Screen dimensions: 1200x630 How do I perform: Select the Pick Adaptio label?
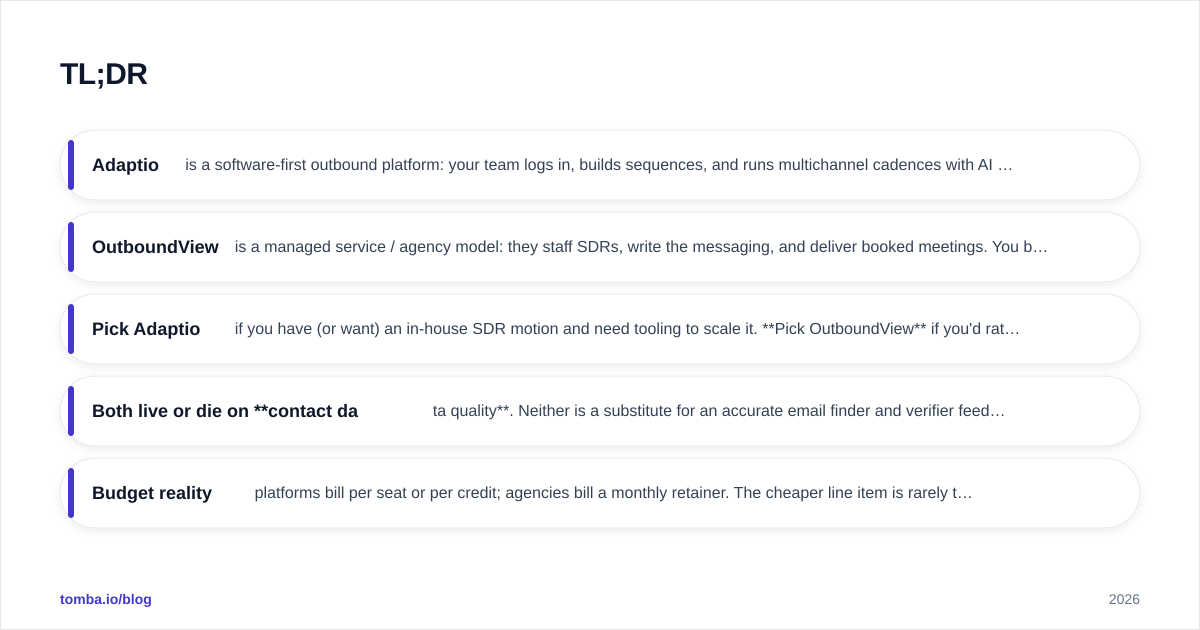pos(146,329)
